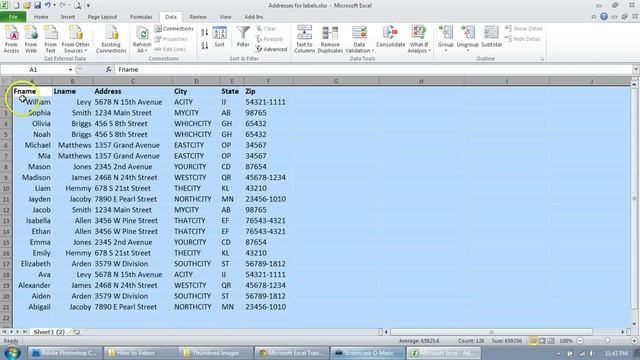
Task: Switch to the Home tab
Action: (x=41, y=17)
